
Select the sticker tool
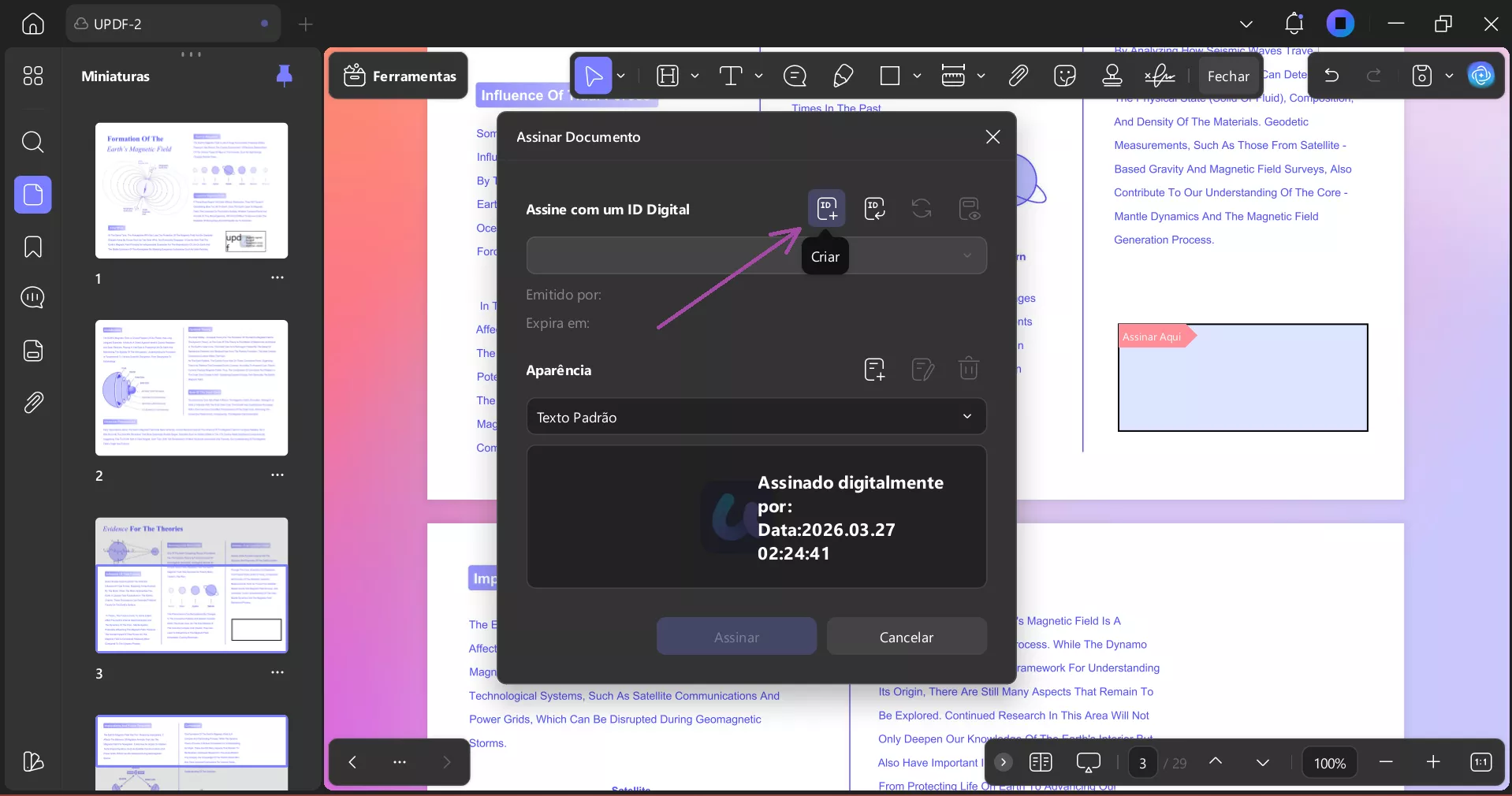[x=1065, y=76]
